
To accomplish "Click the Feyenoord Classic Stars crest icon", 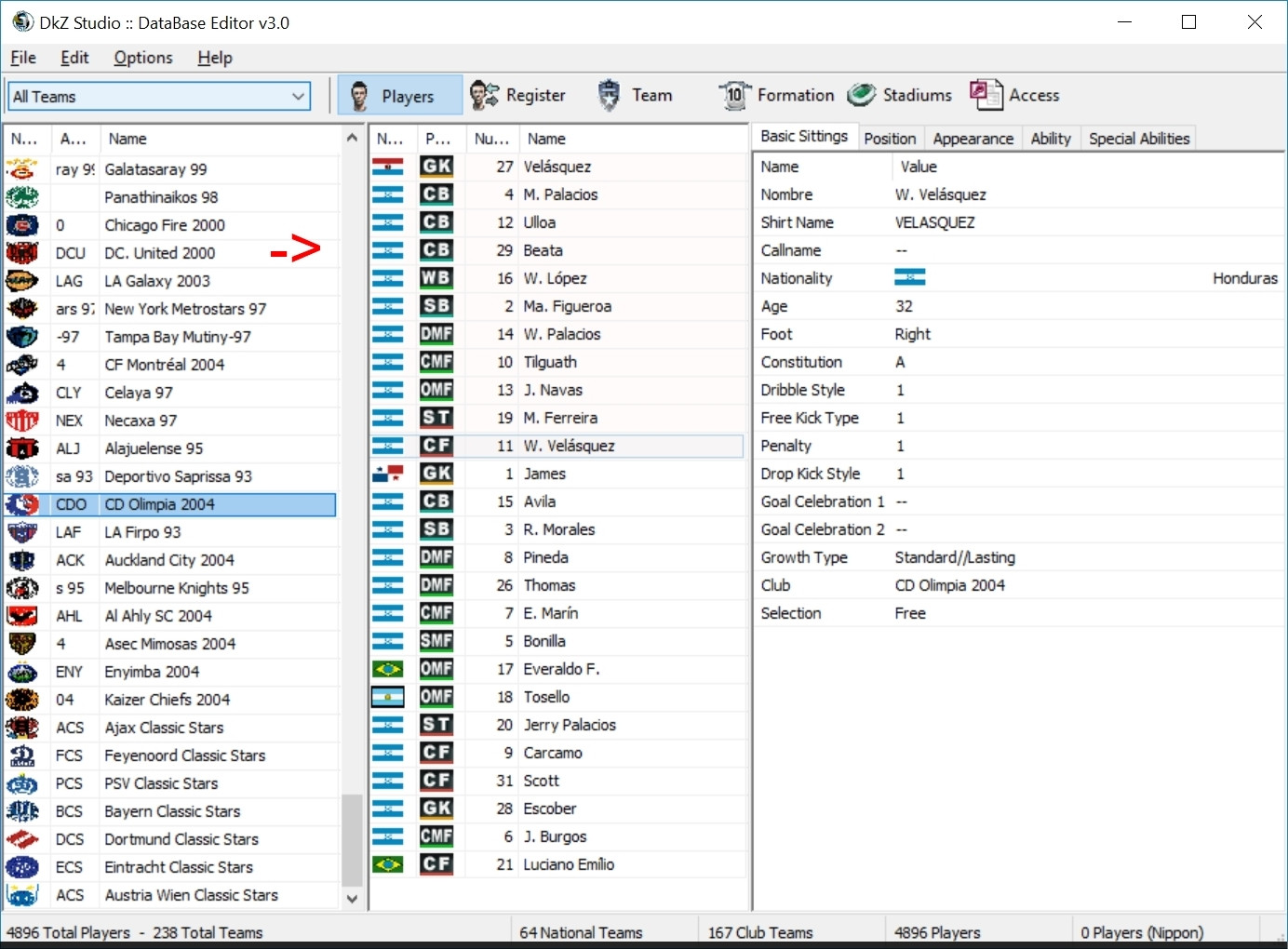I will pos(22,755).
